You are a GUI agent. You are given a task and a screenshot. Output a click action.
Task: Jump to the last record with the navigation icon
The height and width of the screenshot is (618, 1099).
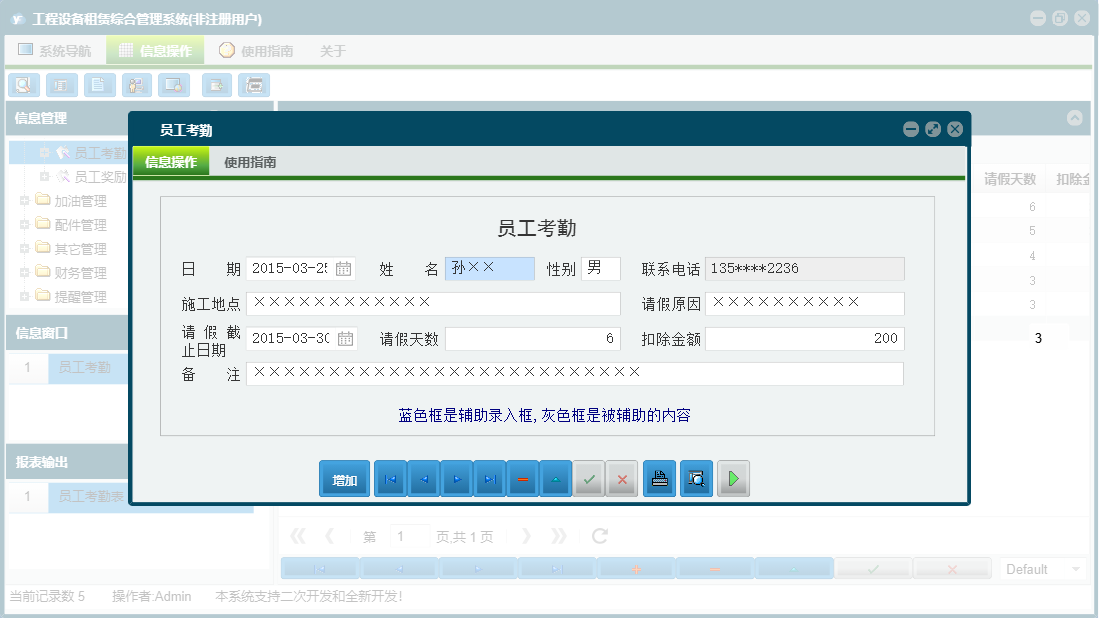[489, 478]
